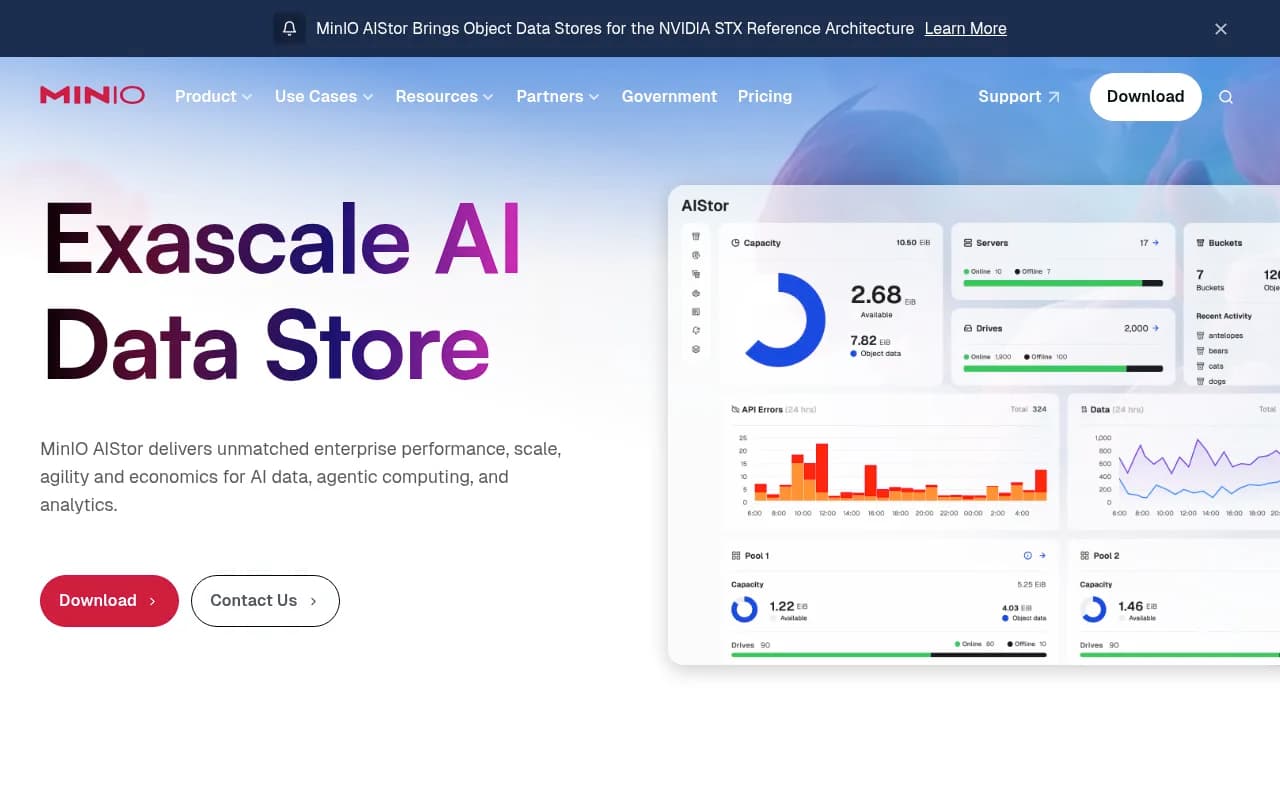Click the Servers online/offline status bar
The height and width of the screenshot is (800, 1280).
pyautogui.click(x=1063, y=283)
